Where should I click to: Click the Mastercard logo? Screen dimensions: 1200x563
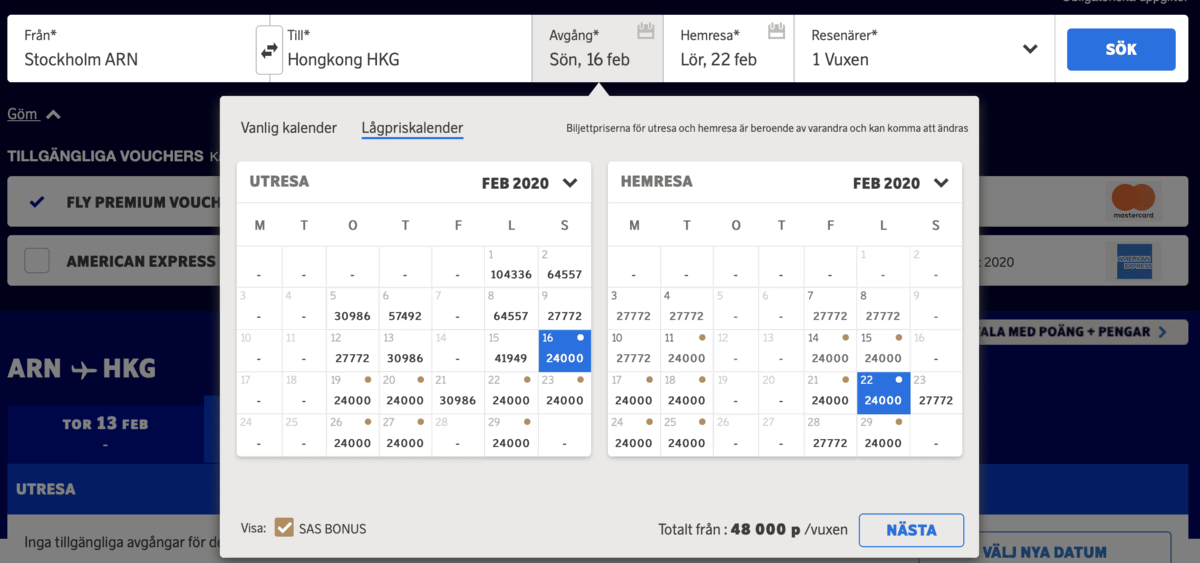tap(1132, 202)
